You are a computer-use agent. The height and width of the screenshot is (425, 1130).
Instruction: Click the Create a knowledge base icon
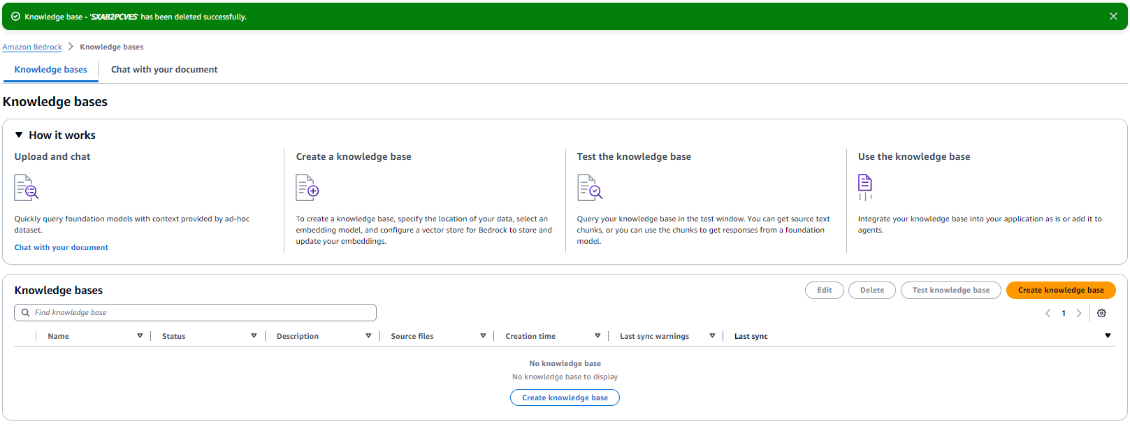[x=308, y=187]
